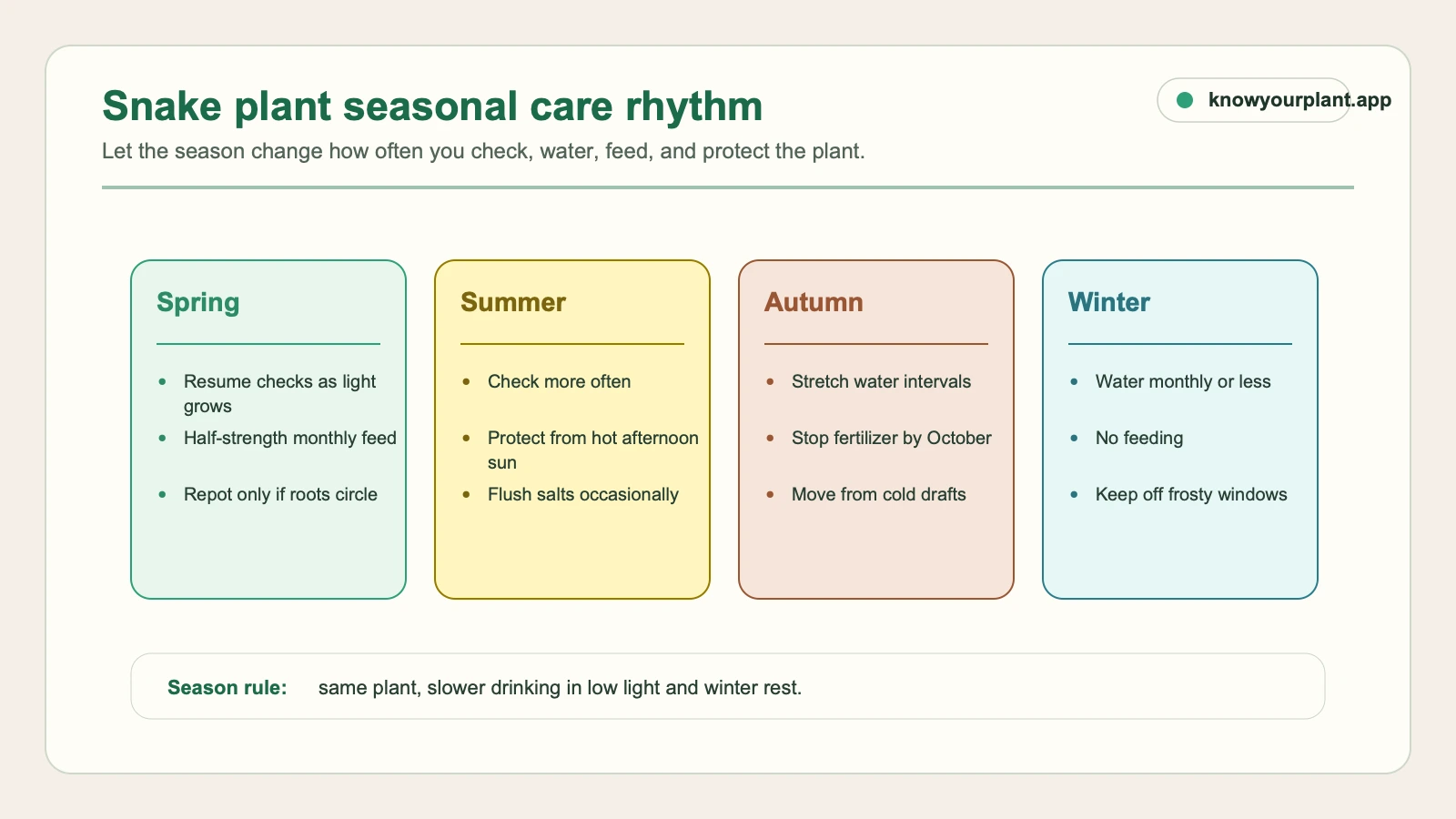Click 'Keep off frosty windows' item
This screenshot has height=819, width=1456.
tap(1191, 494)
